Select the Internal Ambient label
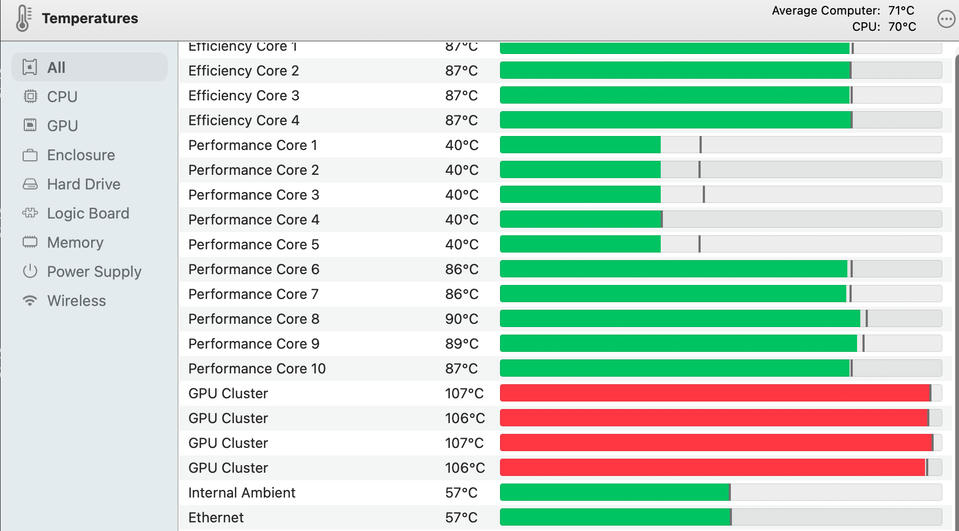The image size is (959, 531). (242, 492)
